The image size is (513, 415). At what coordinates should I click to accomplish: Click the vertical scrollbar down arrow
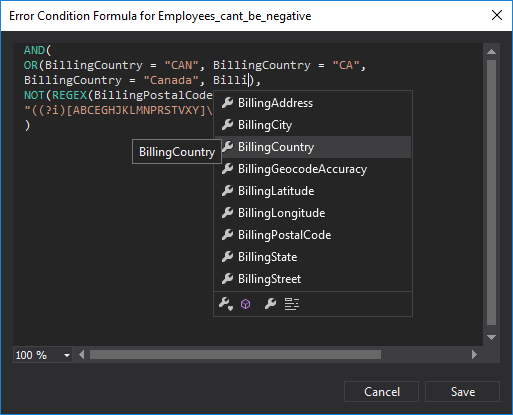tap(491, 337)
